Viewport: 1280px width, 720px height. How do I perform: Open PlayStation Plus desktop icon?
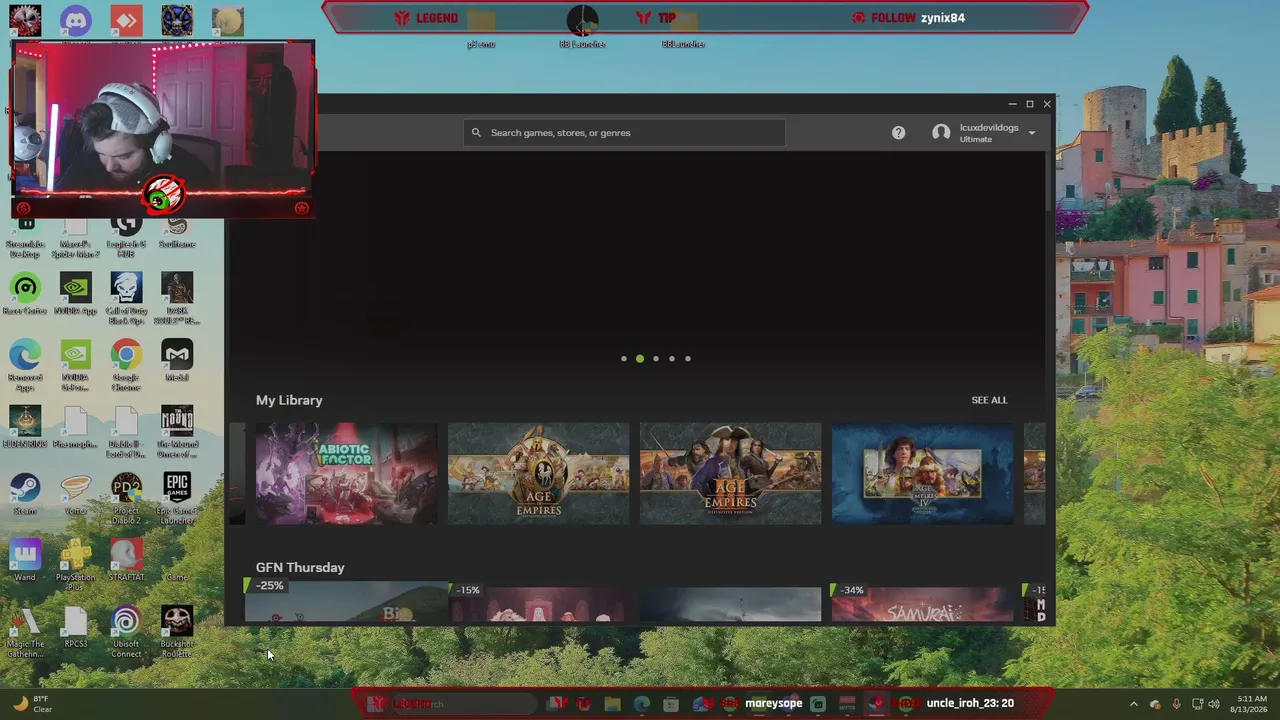tap(76, 565)
